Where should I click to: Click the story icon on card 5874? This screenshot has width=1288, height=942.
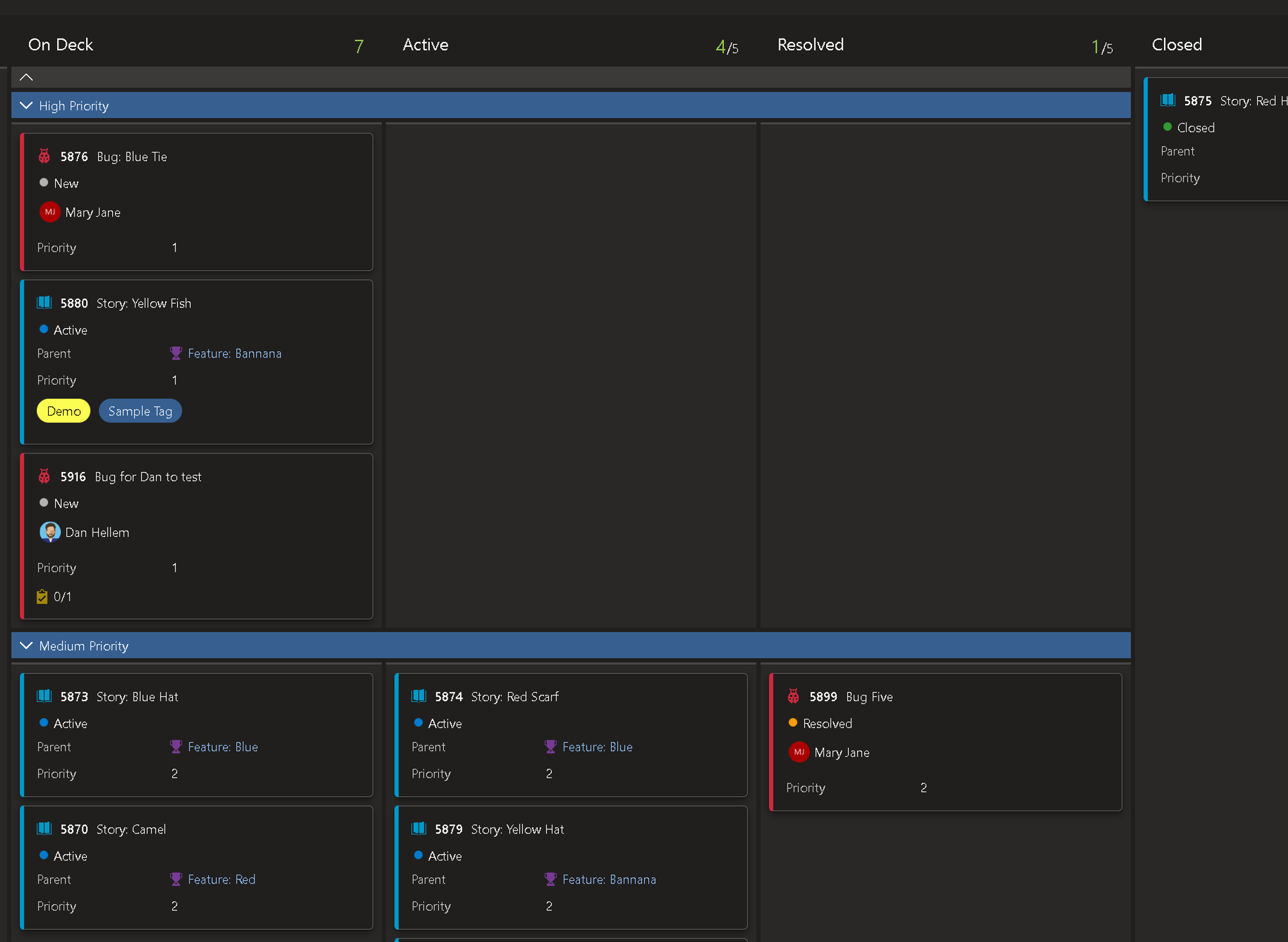click(x=419, y=696)
